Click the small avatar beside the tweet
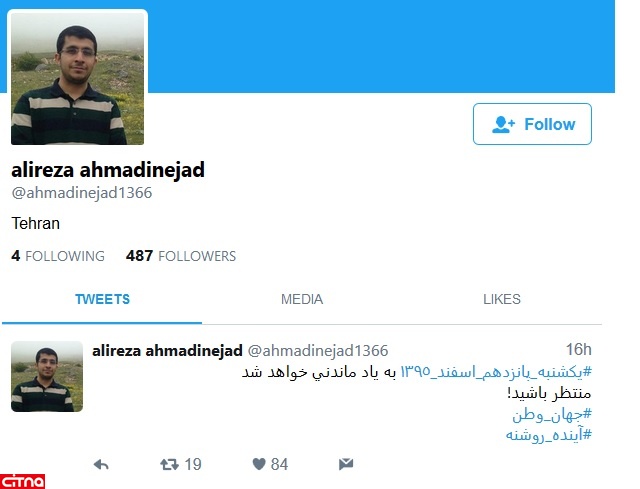This screenshot has height=489, width=640. [47, 376]
